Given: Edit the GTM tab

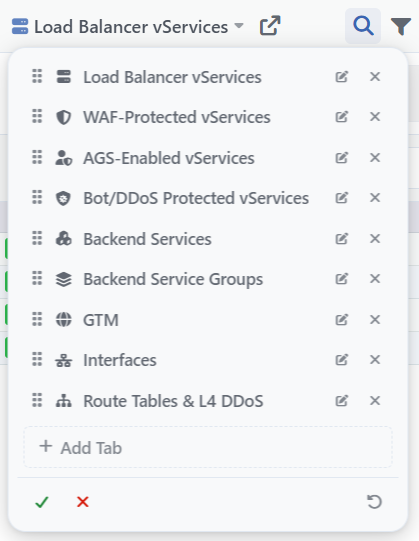Looking at the screenshot, I should click(x=341, y=320).
